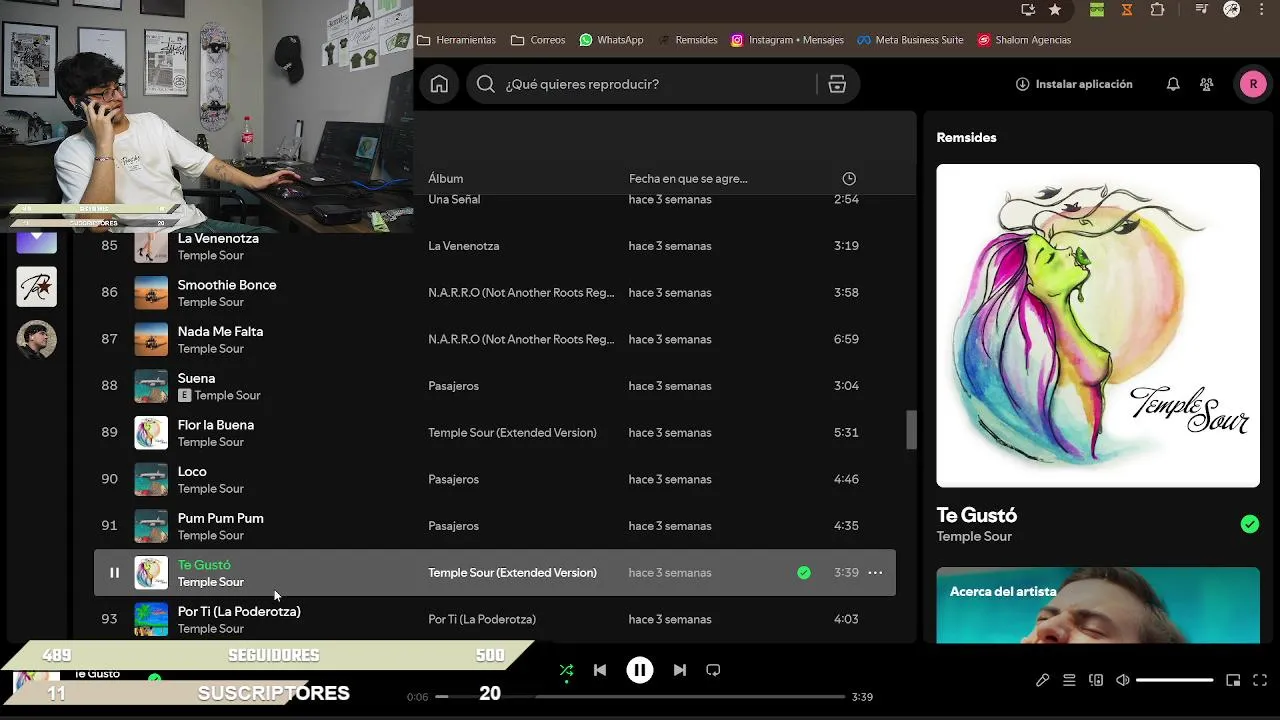Open the pink R profile avatar
The image size is (1280, 720).
click(x=1253, y=84)
